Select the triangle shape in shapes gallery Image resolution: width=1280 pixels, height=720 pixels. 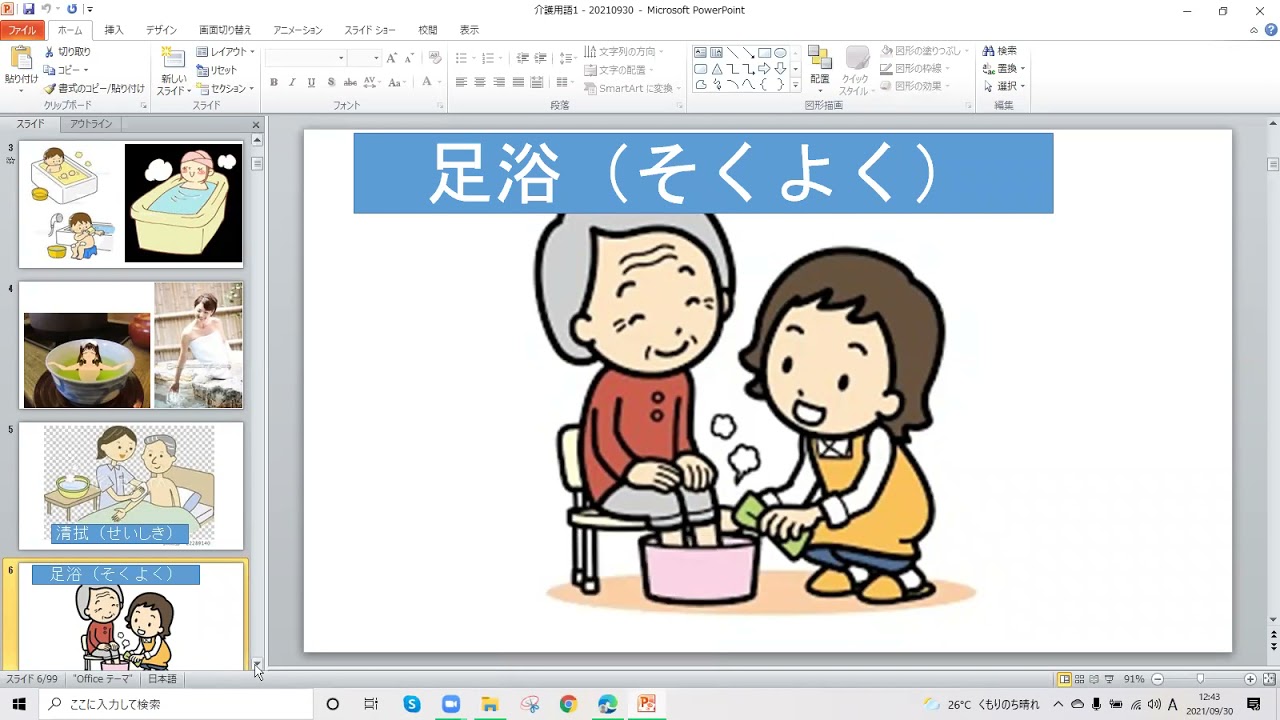point(716,69)
